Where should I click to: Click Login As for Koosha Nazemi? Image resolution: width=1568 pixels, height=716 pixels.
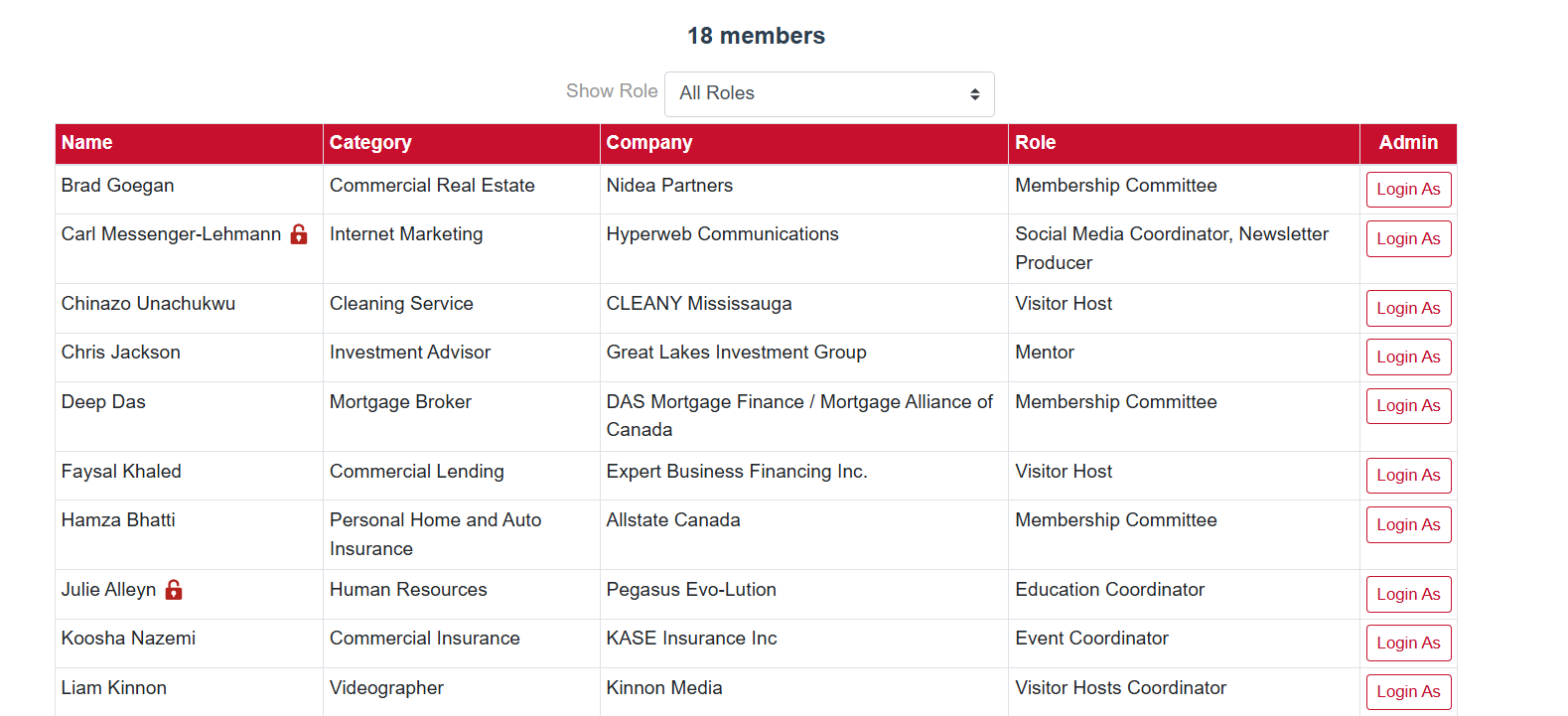click(x=1408, y=644)
